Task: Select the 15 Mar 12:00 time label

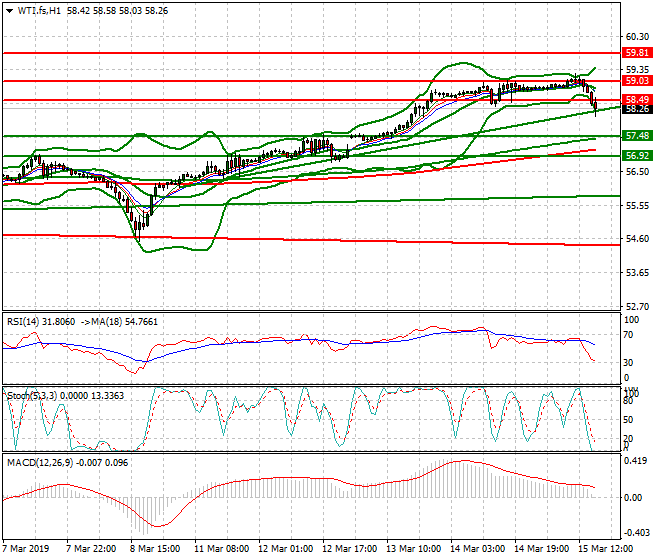Action: pos(605,549)
